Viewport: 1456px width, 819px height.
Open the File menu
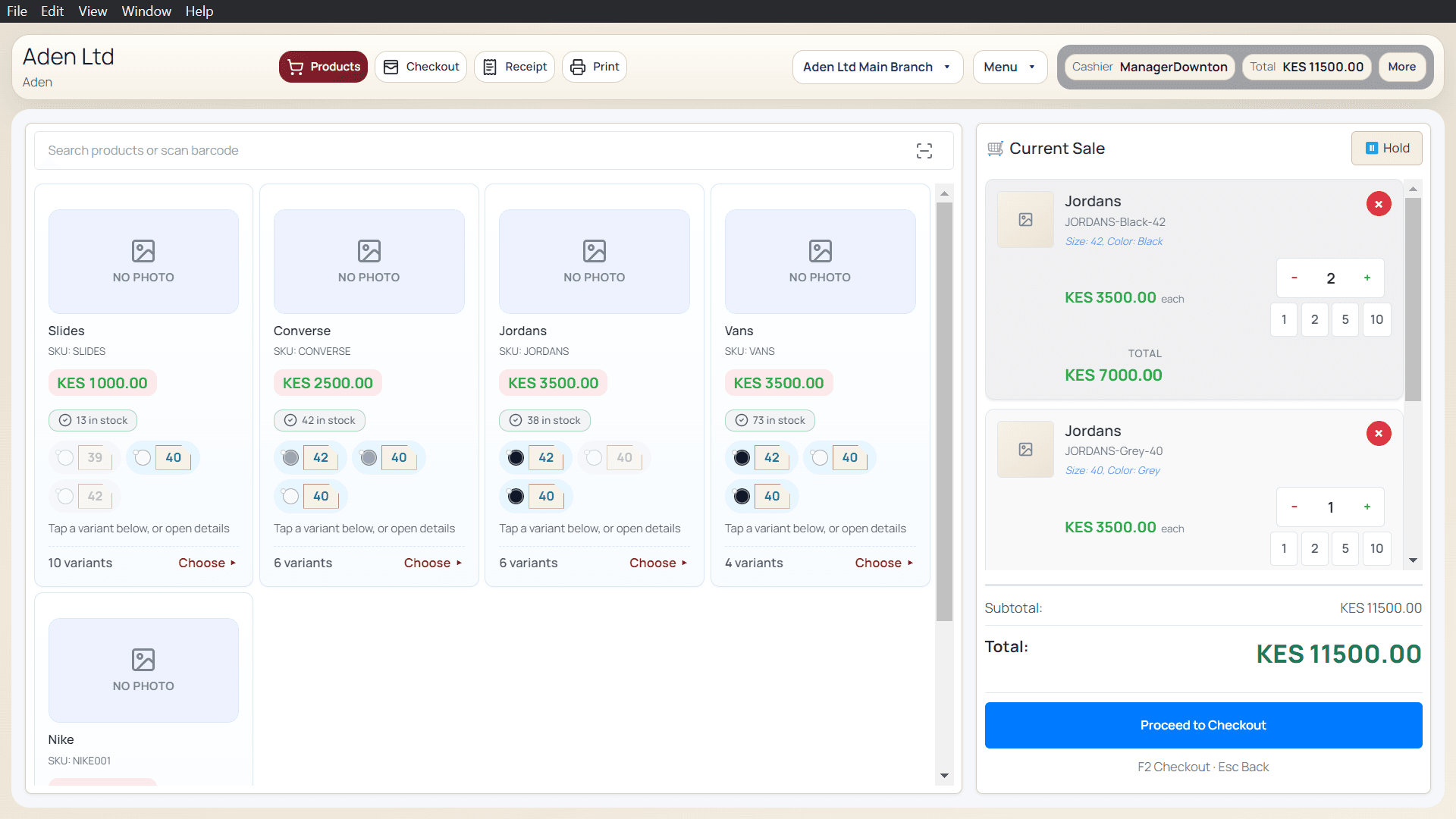point(17,11)
